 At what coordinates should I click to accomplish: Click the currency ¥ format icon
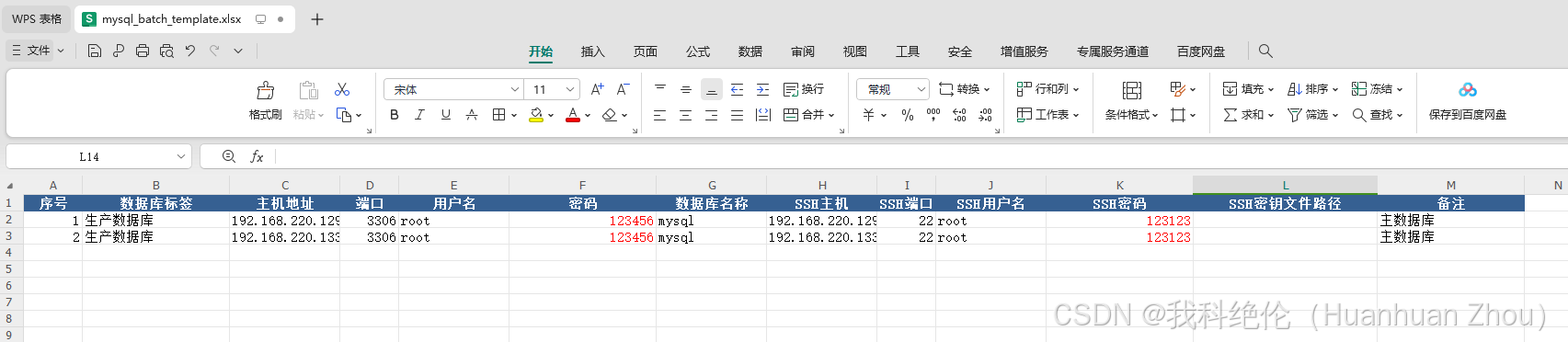[869, 115]
